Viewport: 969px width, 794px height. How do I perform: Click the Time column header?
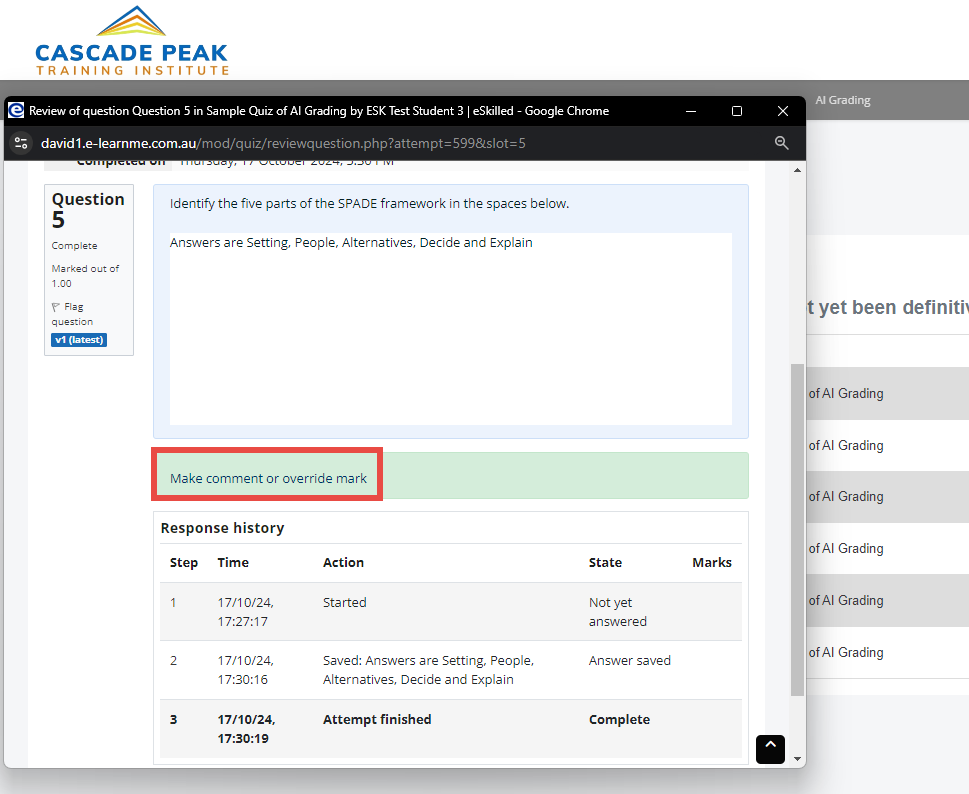click(x=233, y=562)
